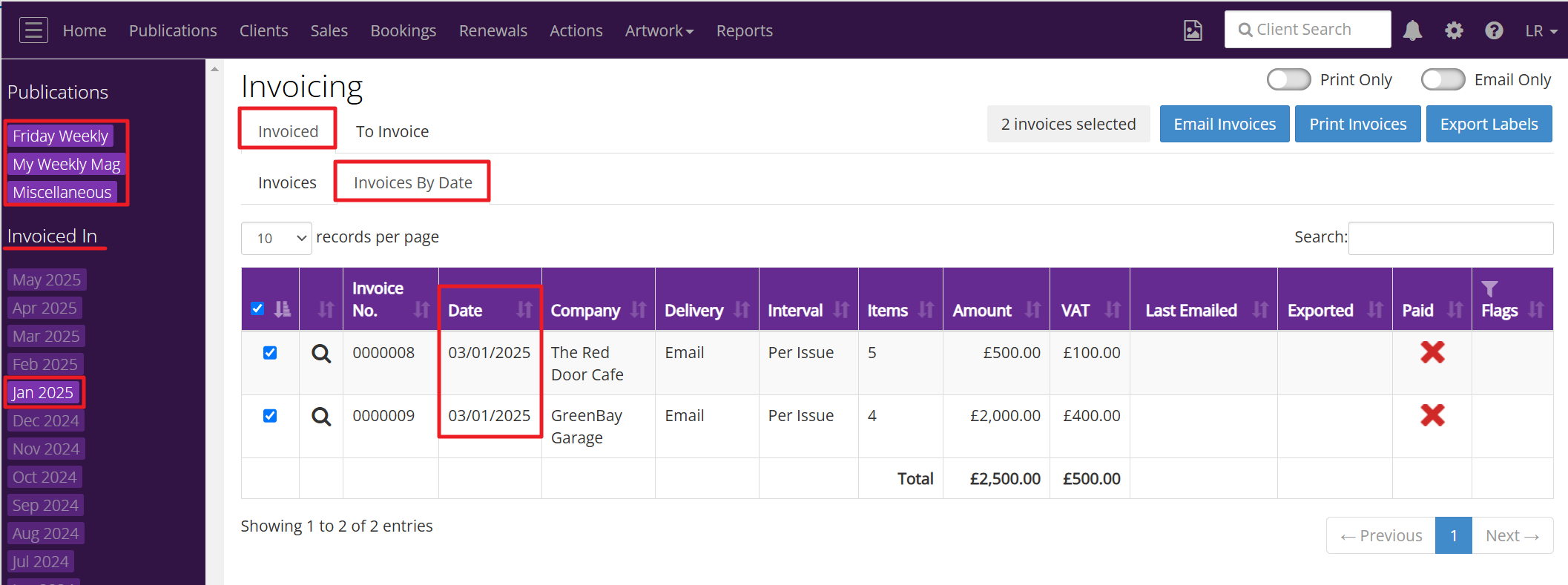
Task: Click the Flags filter funnel icon
Action: click(1489, 288)
